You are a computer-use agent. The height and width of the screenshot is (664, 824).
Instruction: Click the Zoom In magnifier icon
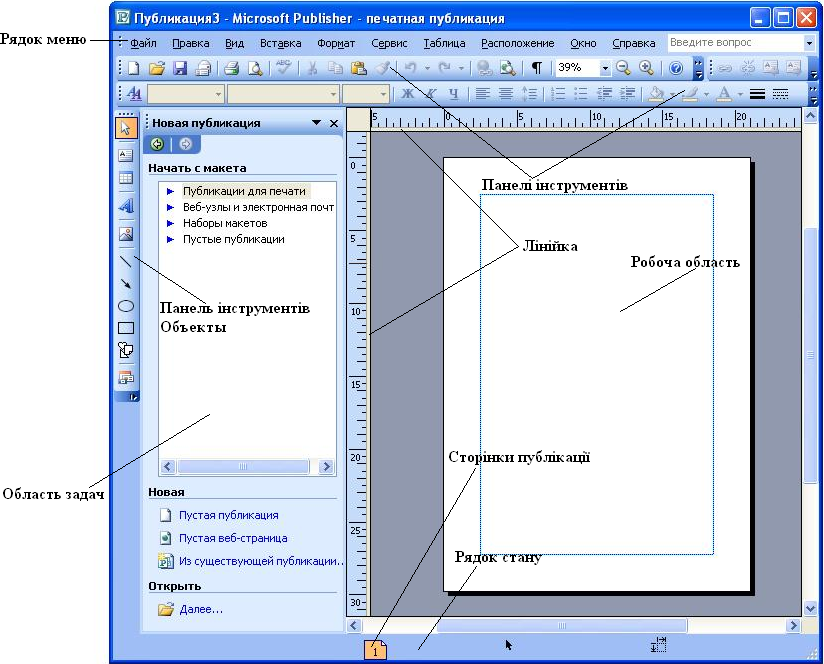[x=646, y=67]
